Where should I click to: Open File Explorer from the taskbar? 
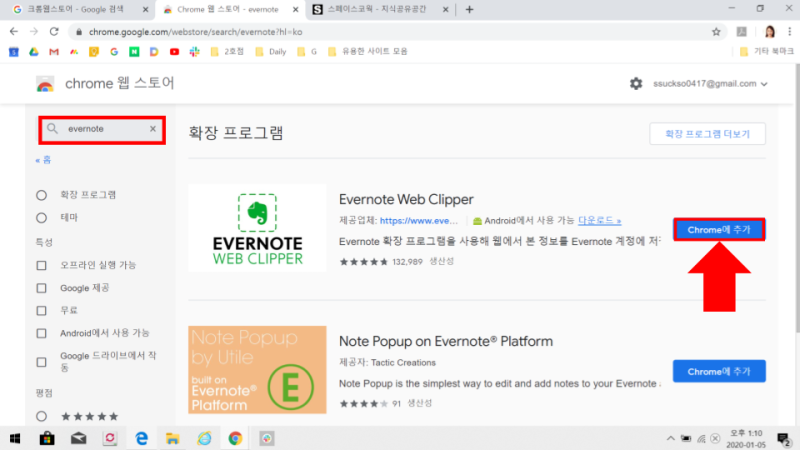tap(172, 438)
